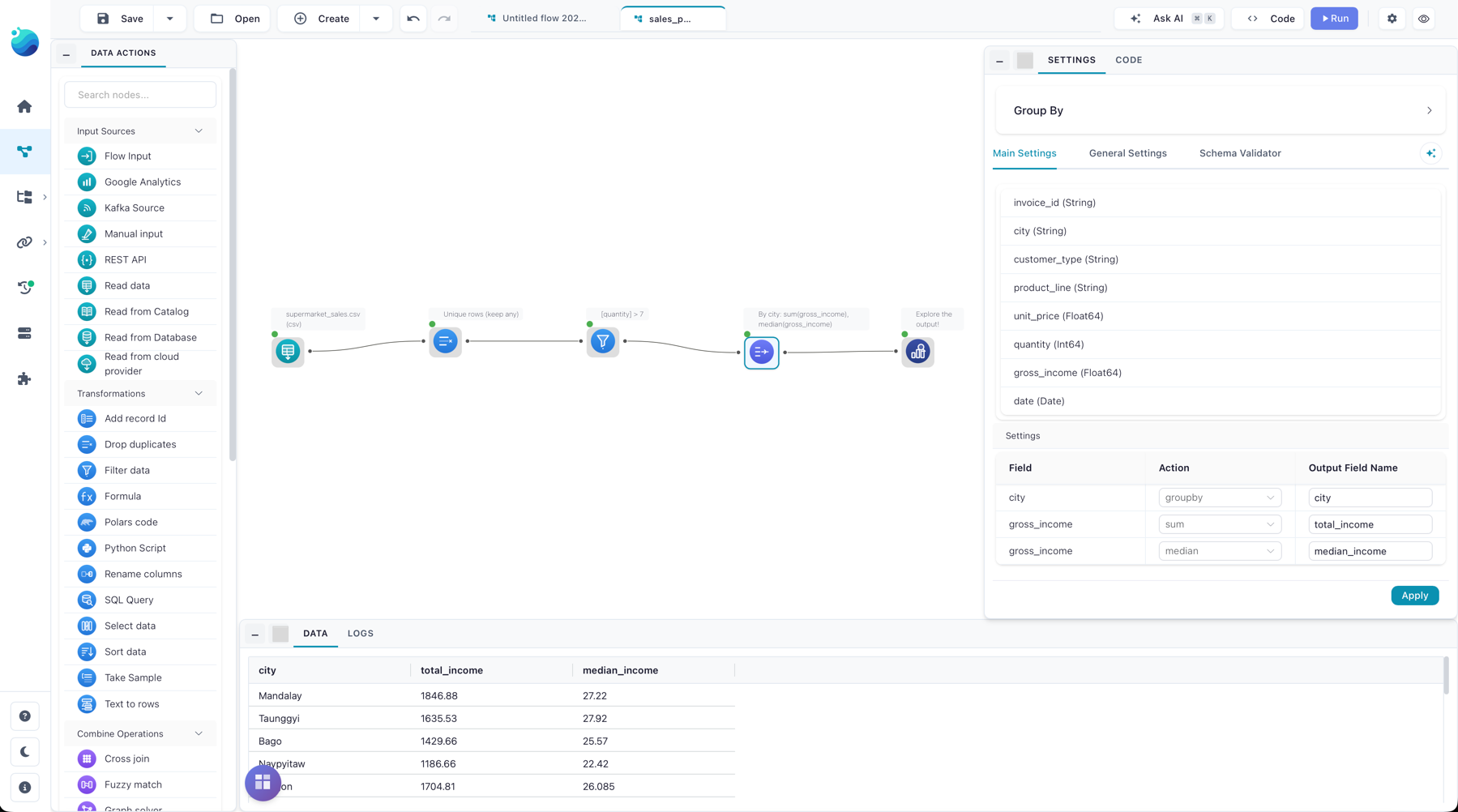Toggle dark mode moon icon
Viewport: 1458px width, 812px height.
click(25, 751)
